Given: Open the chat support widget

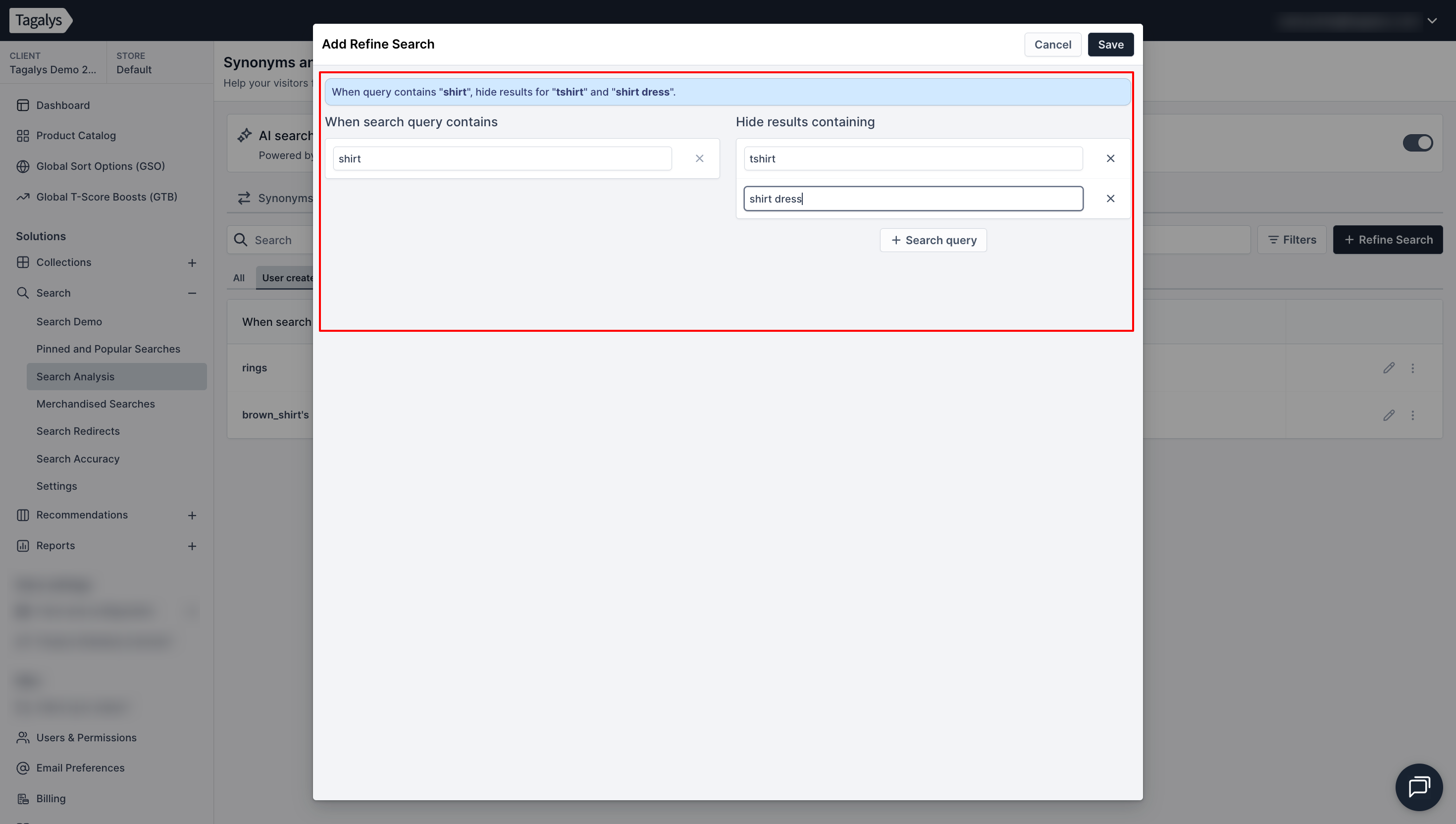Looking at the screenshot, I should [x=1419, y=787].
